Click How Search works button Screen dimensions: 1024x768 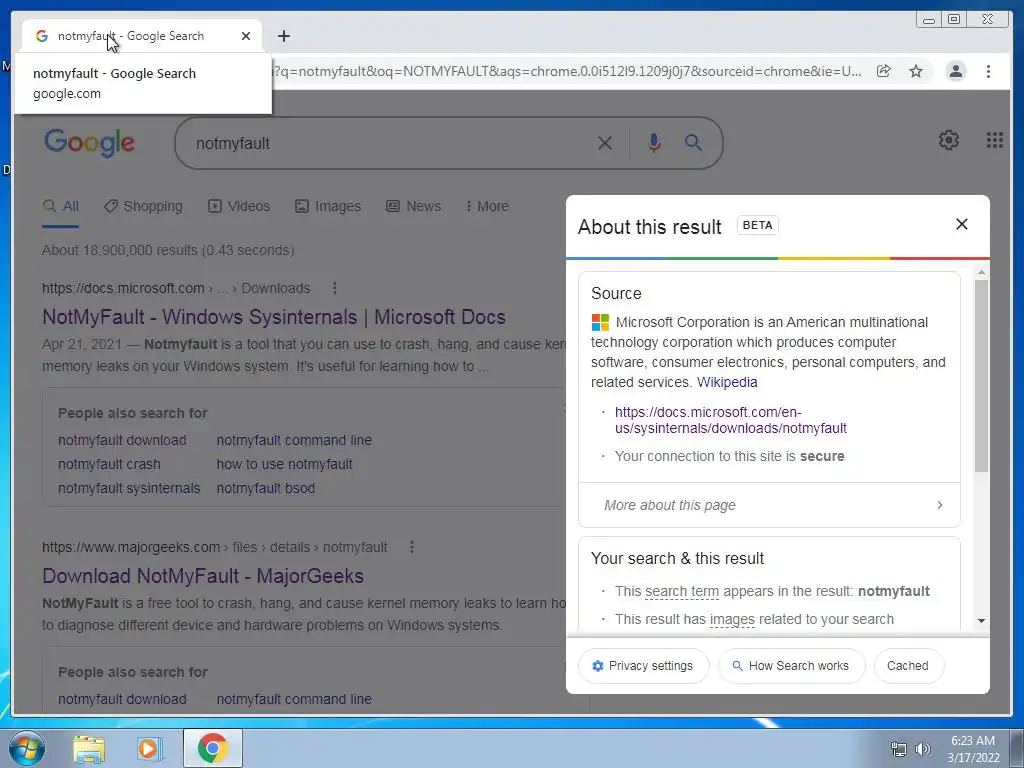click(x=792, y=665)
